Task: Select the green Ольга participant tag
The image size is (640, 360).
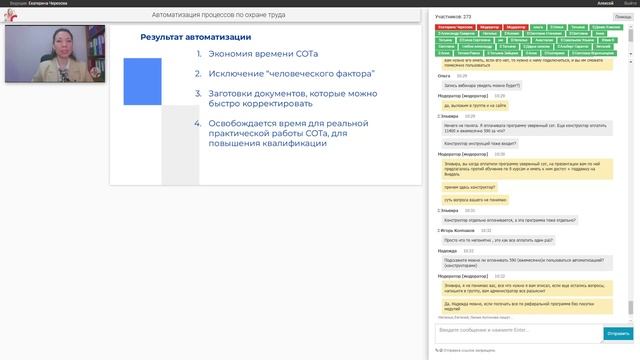Action: [x=538, y=27]
